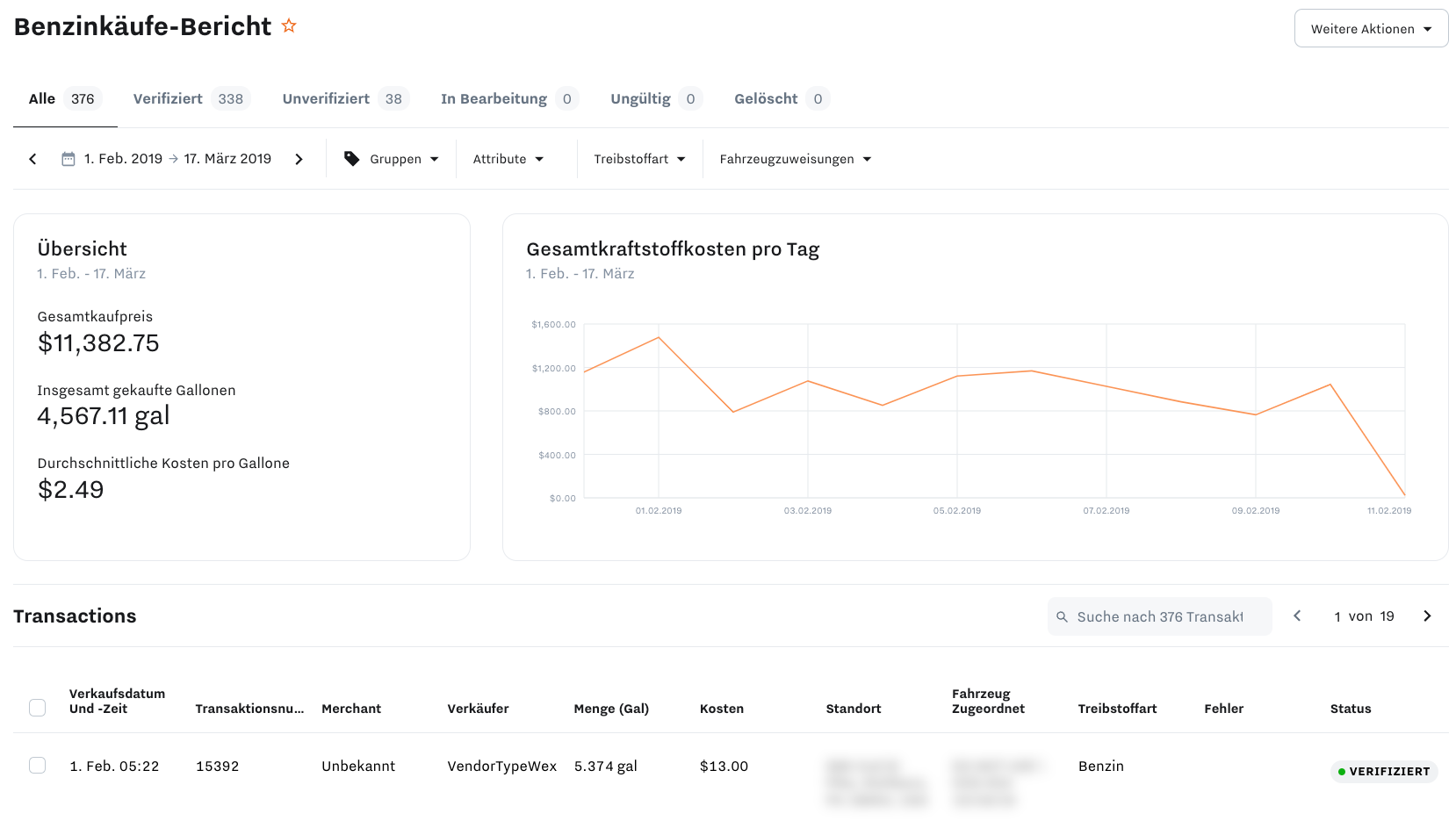Screen dimensions: 1456x828
Task: Click Gesamtkaufpreis value $11,382.75
Action: 98,343
